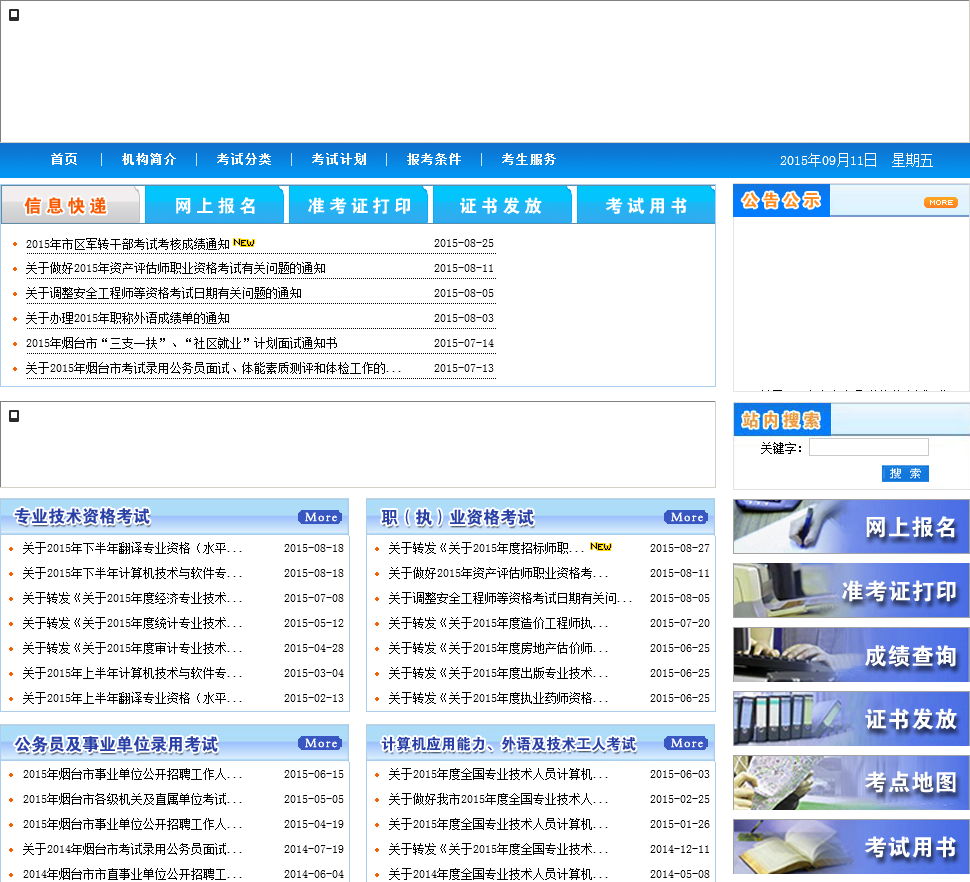
Task: Click More in 计算机应用能力、外语及技术工人考试 section
Action: click(687, 743)
